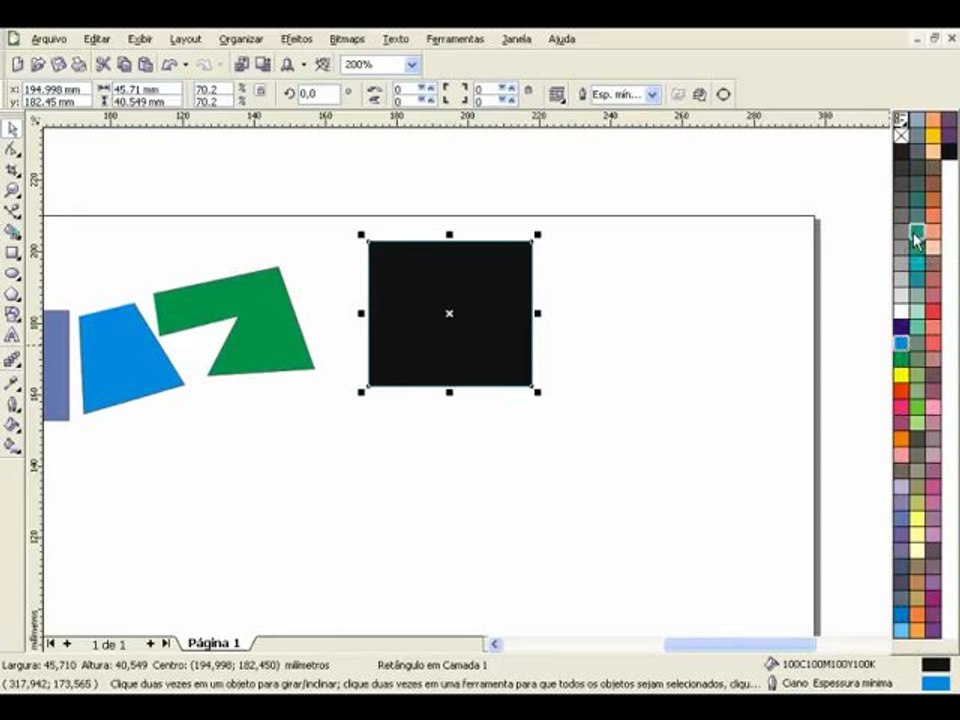Expand the Undo history dropdown arrow
Image resolution: width=960 pixels, height=720 pixels.
[x=186, y=64]
